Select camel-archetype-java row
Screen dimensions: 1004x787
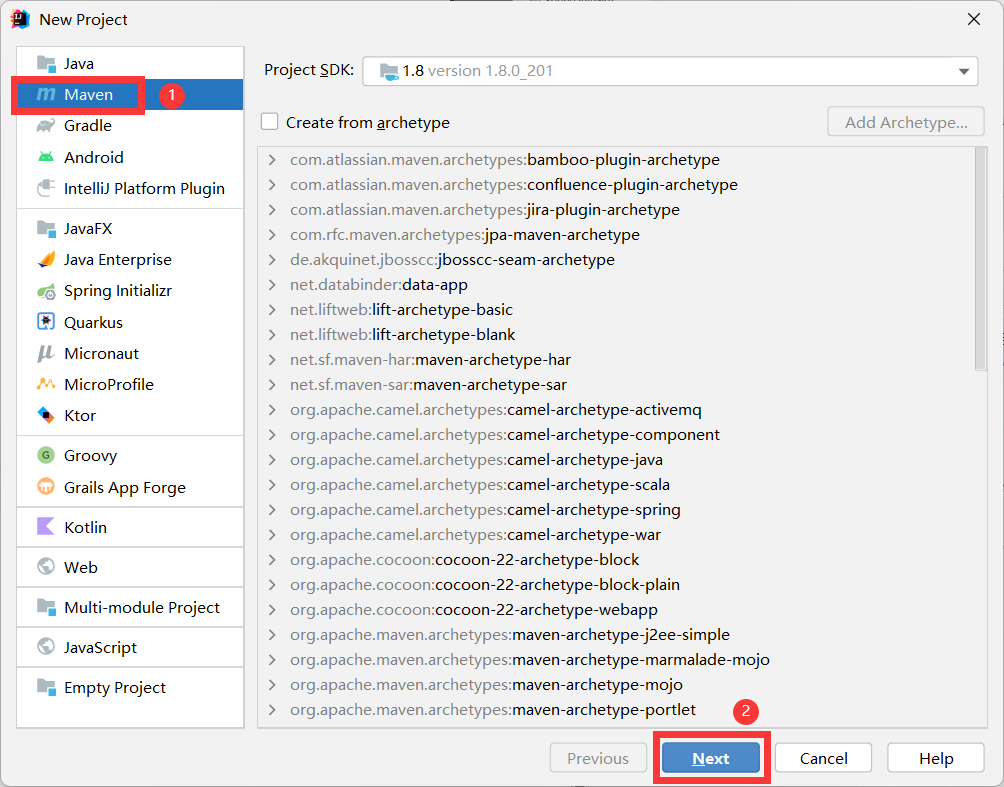point(617,460)
